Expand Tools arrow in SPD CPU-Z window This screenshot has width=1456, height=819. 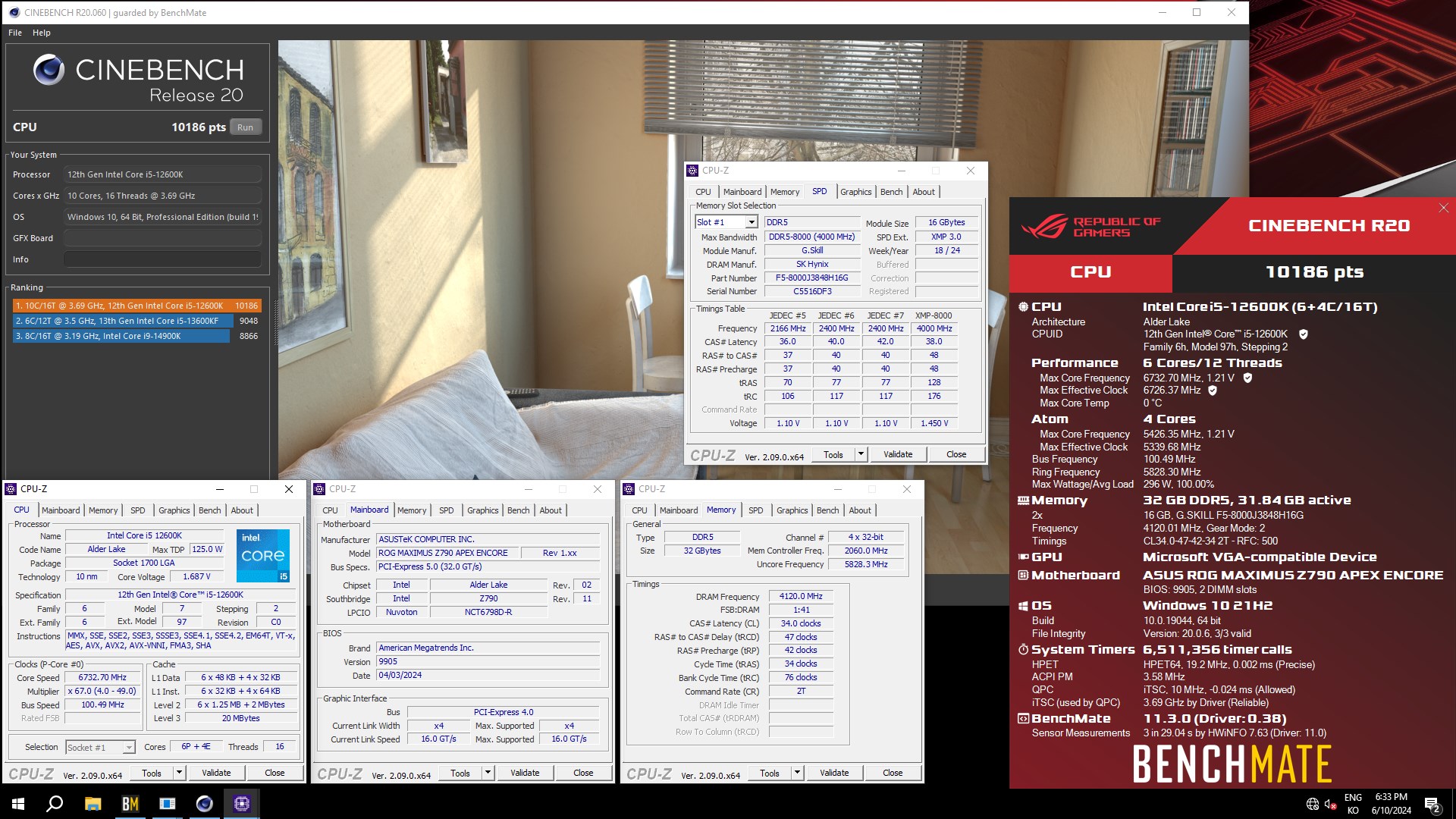click(861, 454)
